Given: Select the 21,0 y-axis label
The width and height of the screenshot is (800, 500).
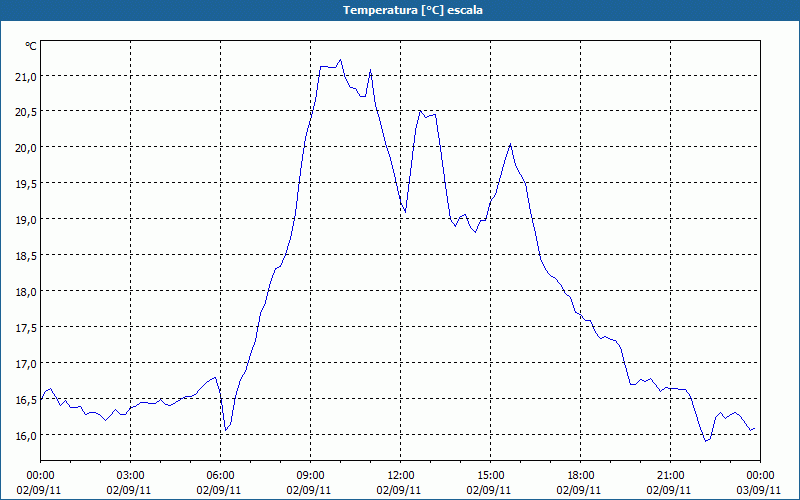Looking at the screenshot, I should click(26, 77).
